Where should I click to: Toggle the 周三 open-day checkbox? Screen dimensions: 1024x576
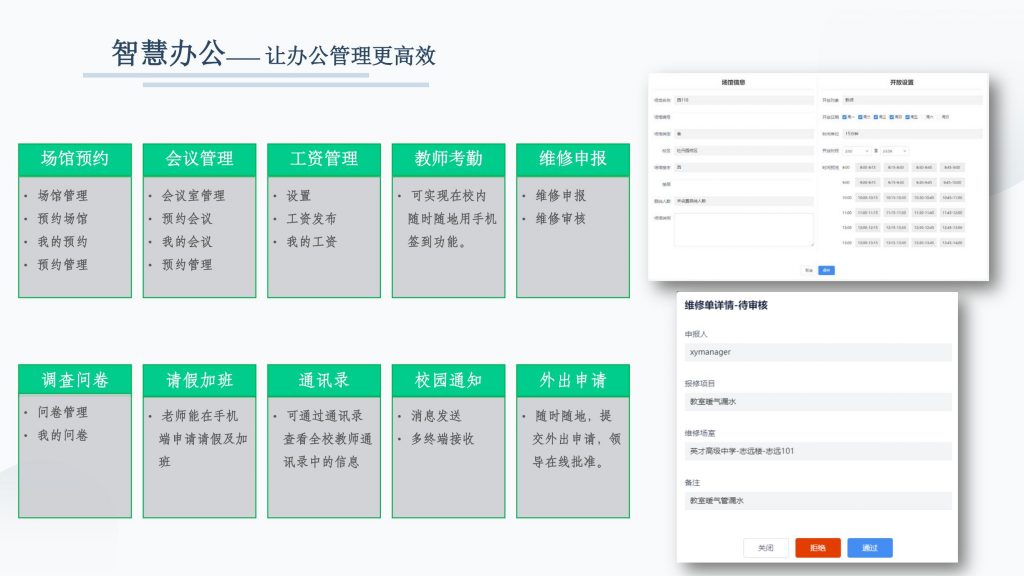(877, 117)
